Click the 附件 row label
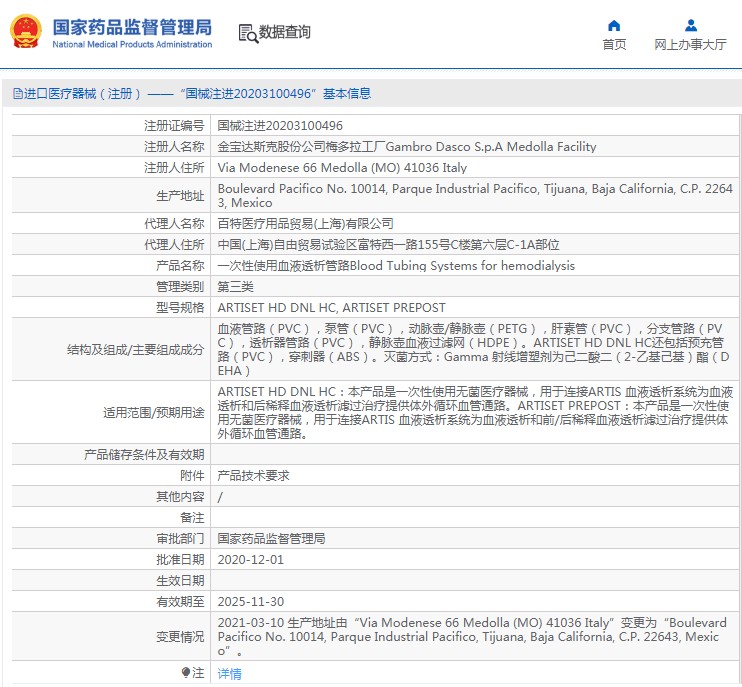Image resolution: width=742 pixels, height=687 pixels. click(x=192, y=476)
